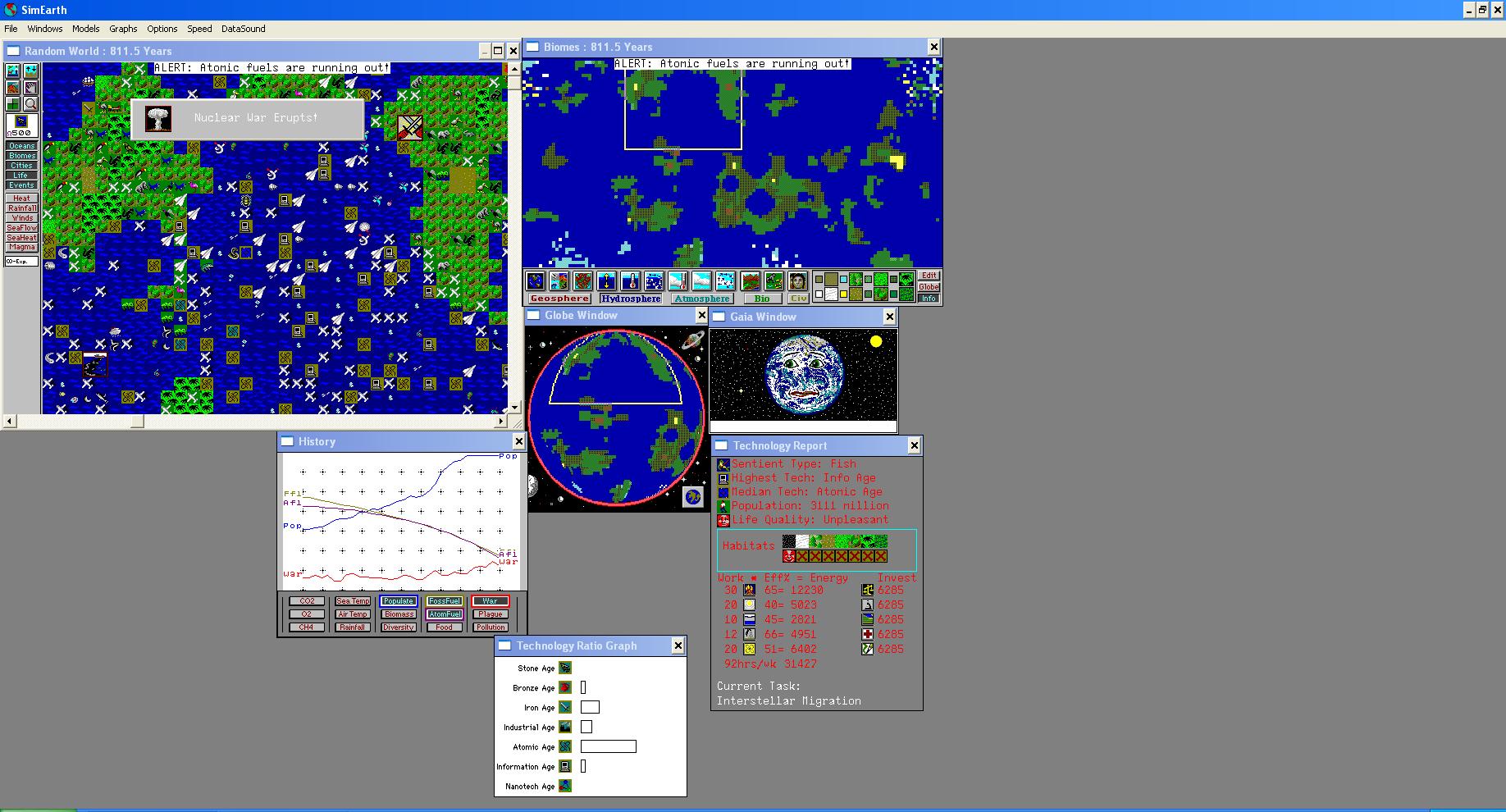
Task: Toggle the War graph line
Action: coord(491,601)
